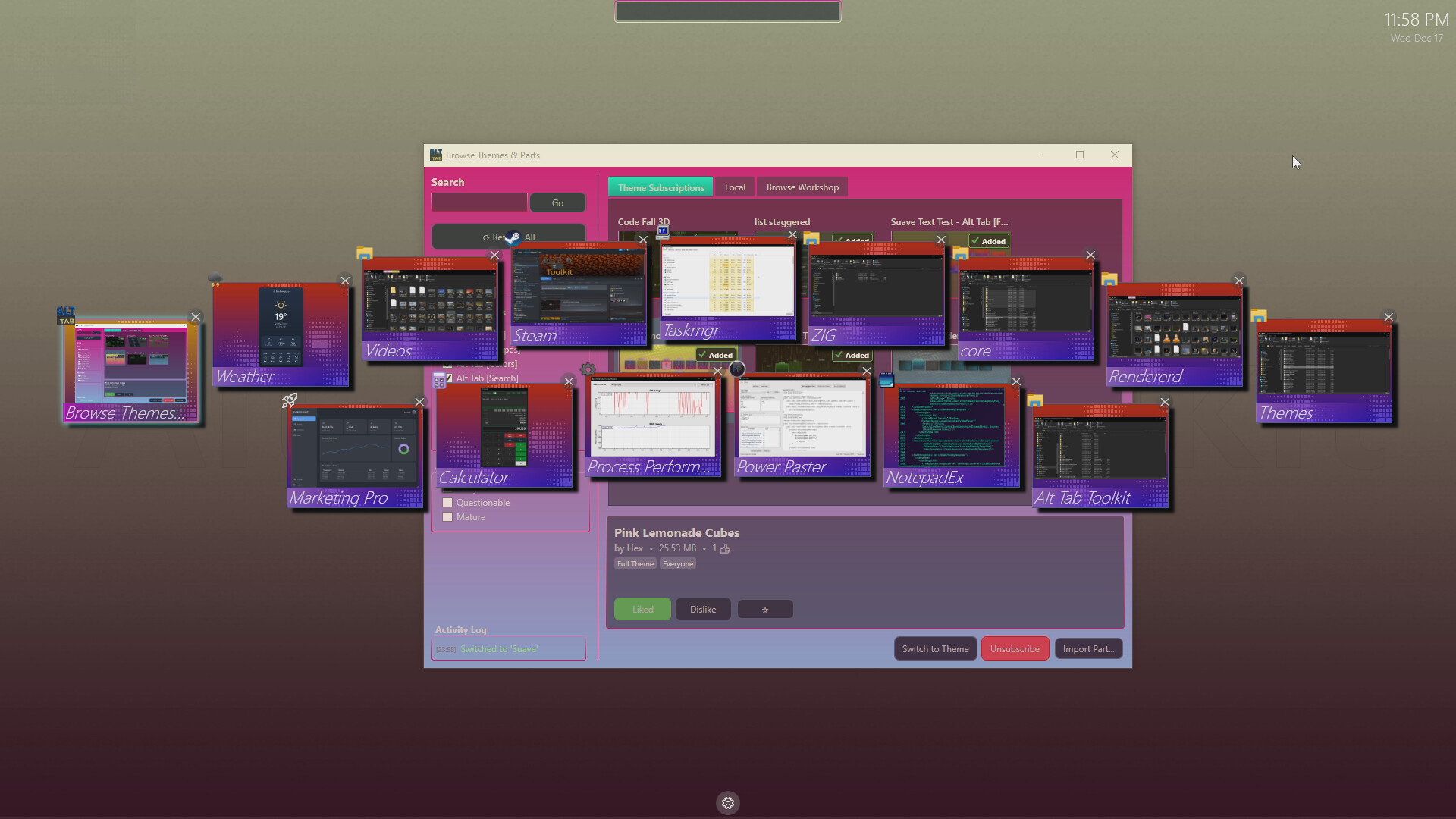The image size is (1456, 819).
Task: Click the calculator icon beside Alt Tab [Search]
Action: [x=439, y=381]
